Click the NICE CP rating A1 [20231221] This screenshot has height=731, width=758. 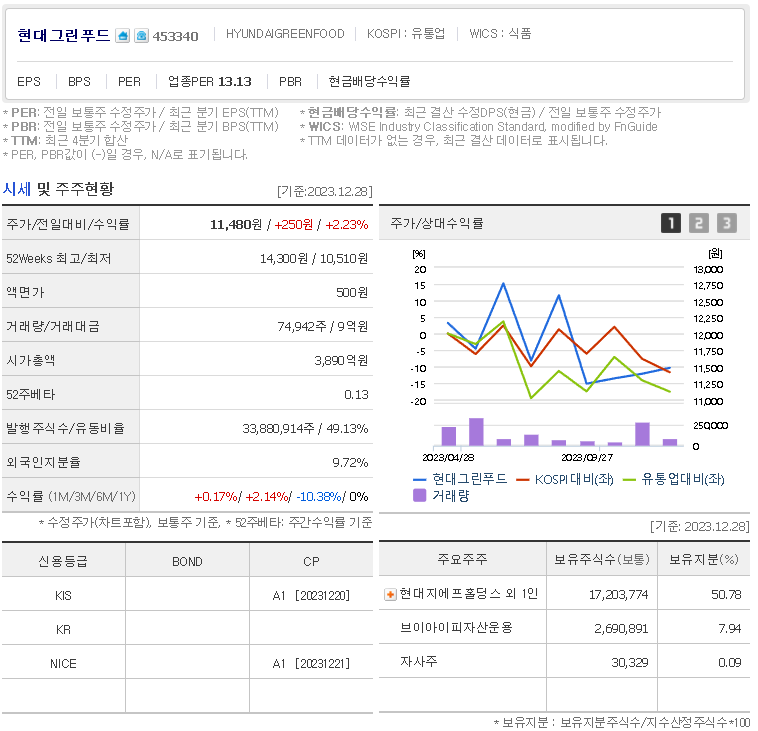311,663
